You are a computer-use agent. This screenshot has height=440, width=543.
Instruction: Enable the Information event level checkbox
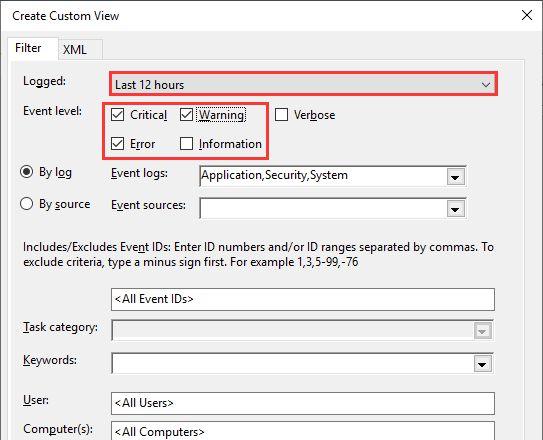[186, 143]
